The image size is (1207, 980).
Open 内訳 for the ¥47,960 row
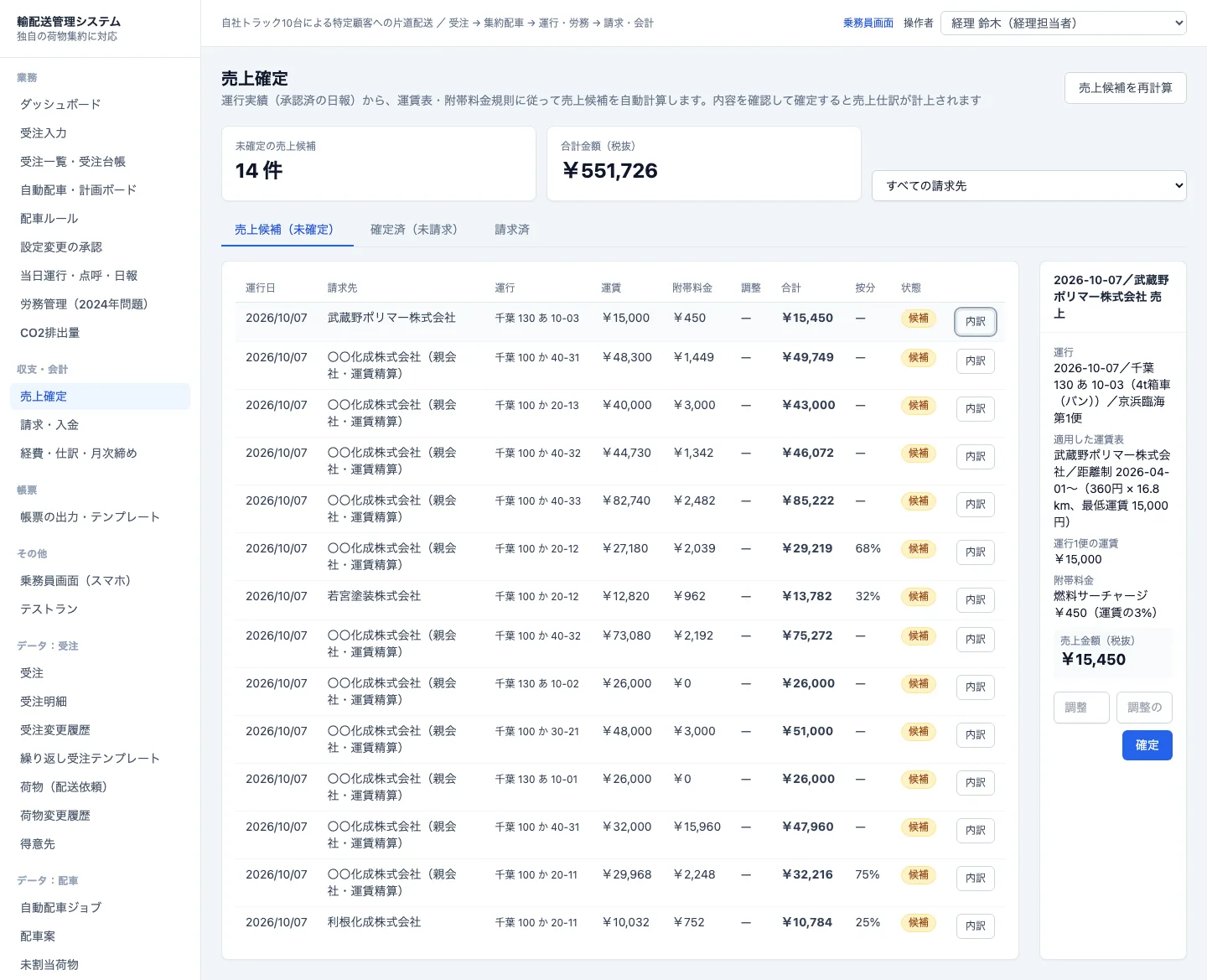tap(976, 831)
